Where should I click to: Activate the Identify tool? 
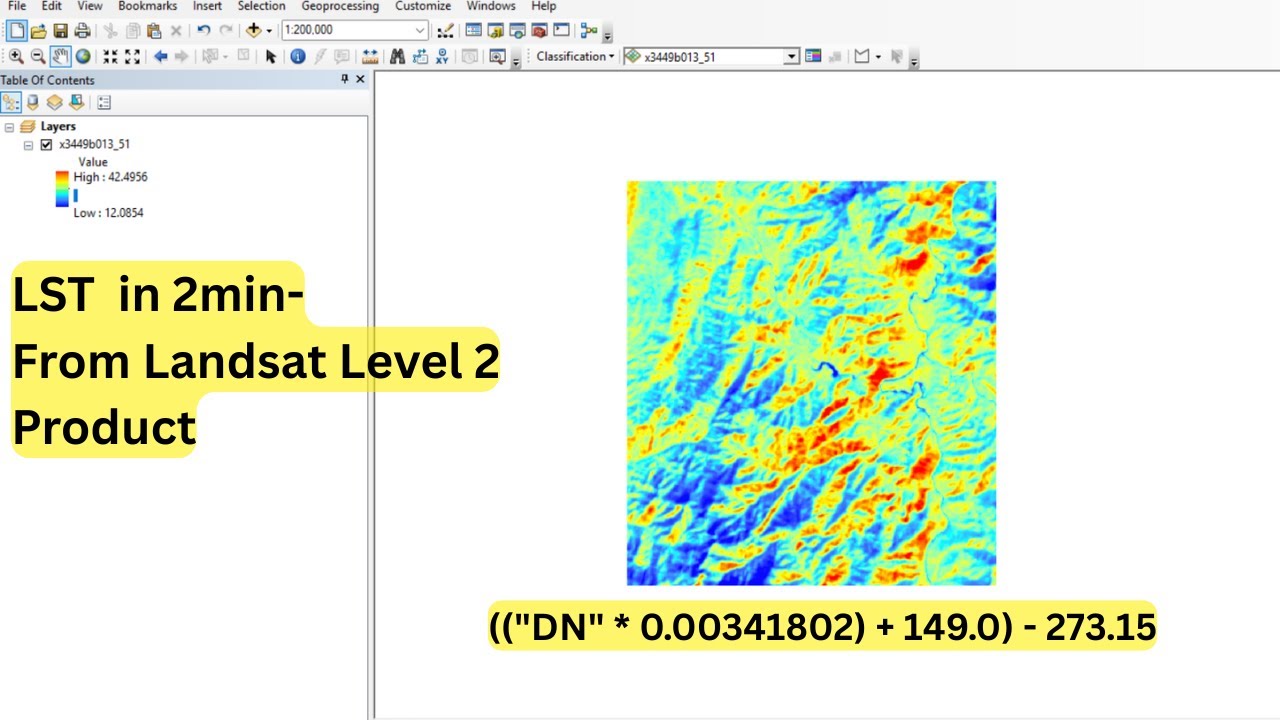click(x=298, y=57)
